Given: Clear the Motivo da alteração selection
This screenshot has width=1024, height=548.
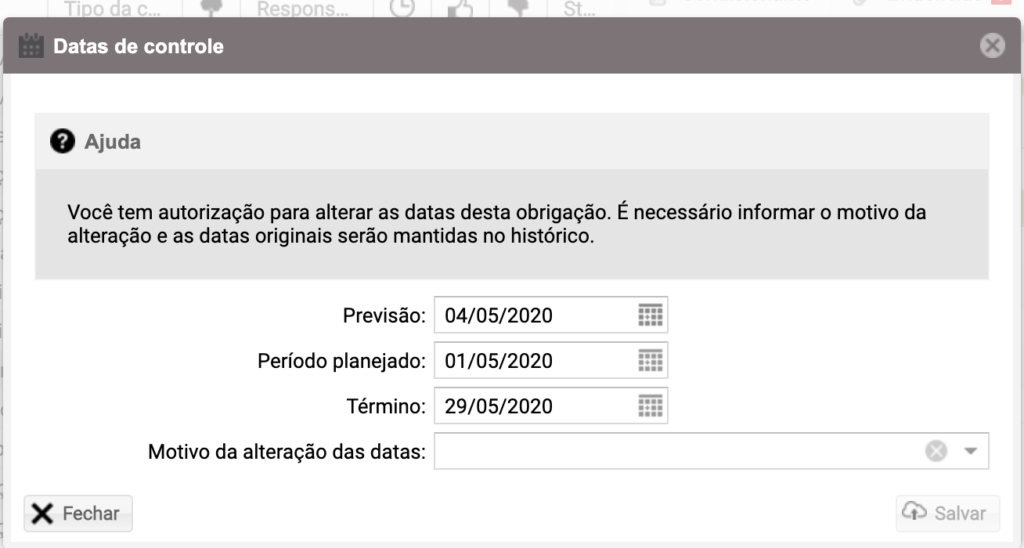Looking at the screenshot, I should click(936, 451).
